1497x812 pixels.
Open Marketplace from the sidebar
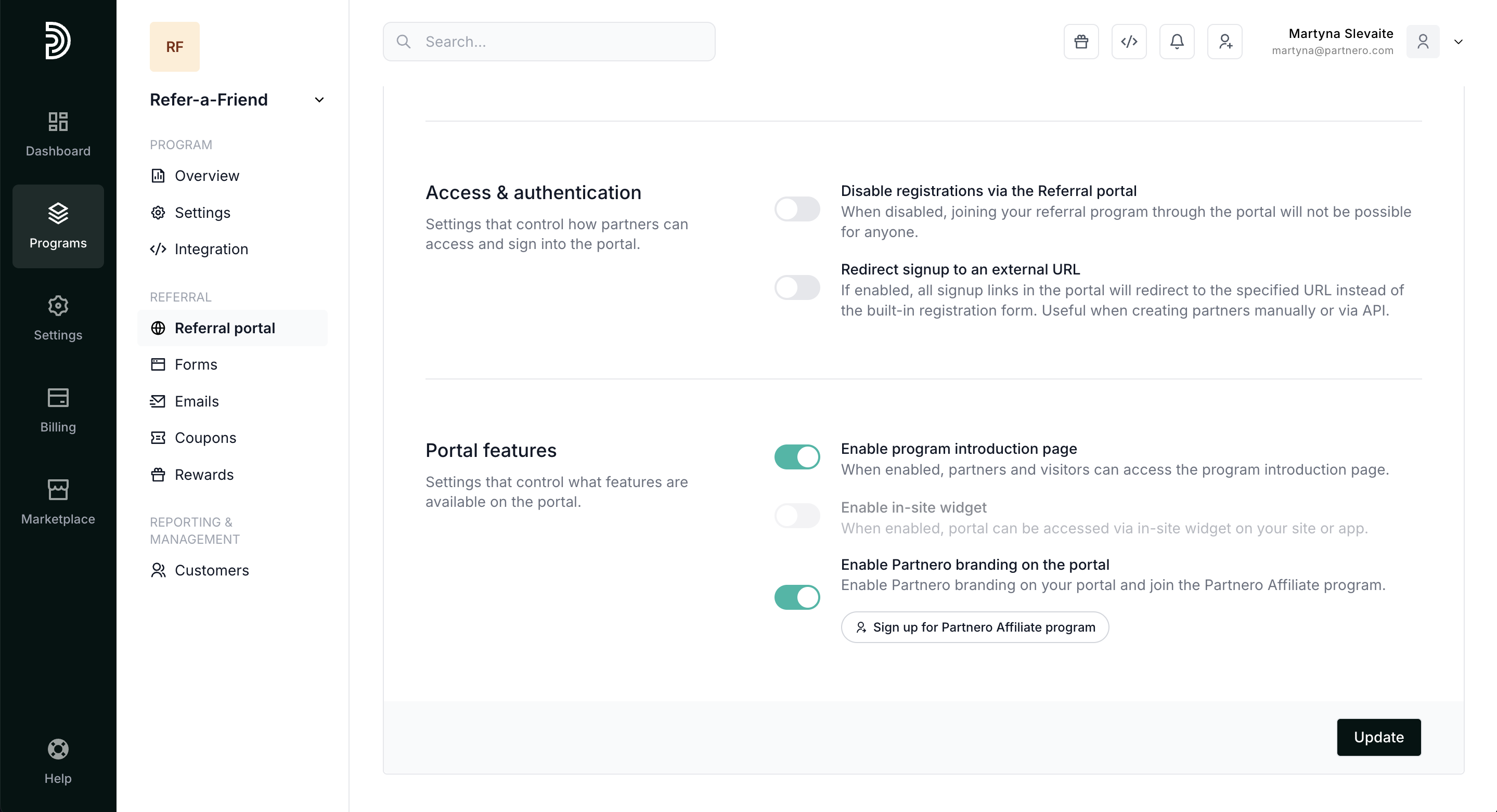58,502
